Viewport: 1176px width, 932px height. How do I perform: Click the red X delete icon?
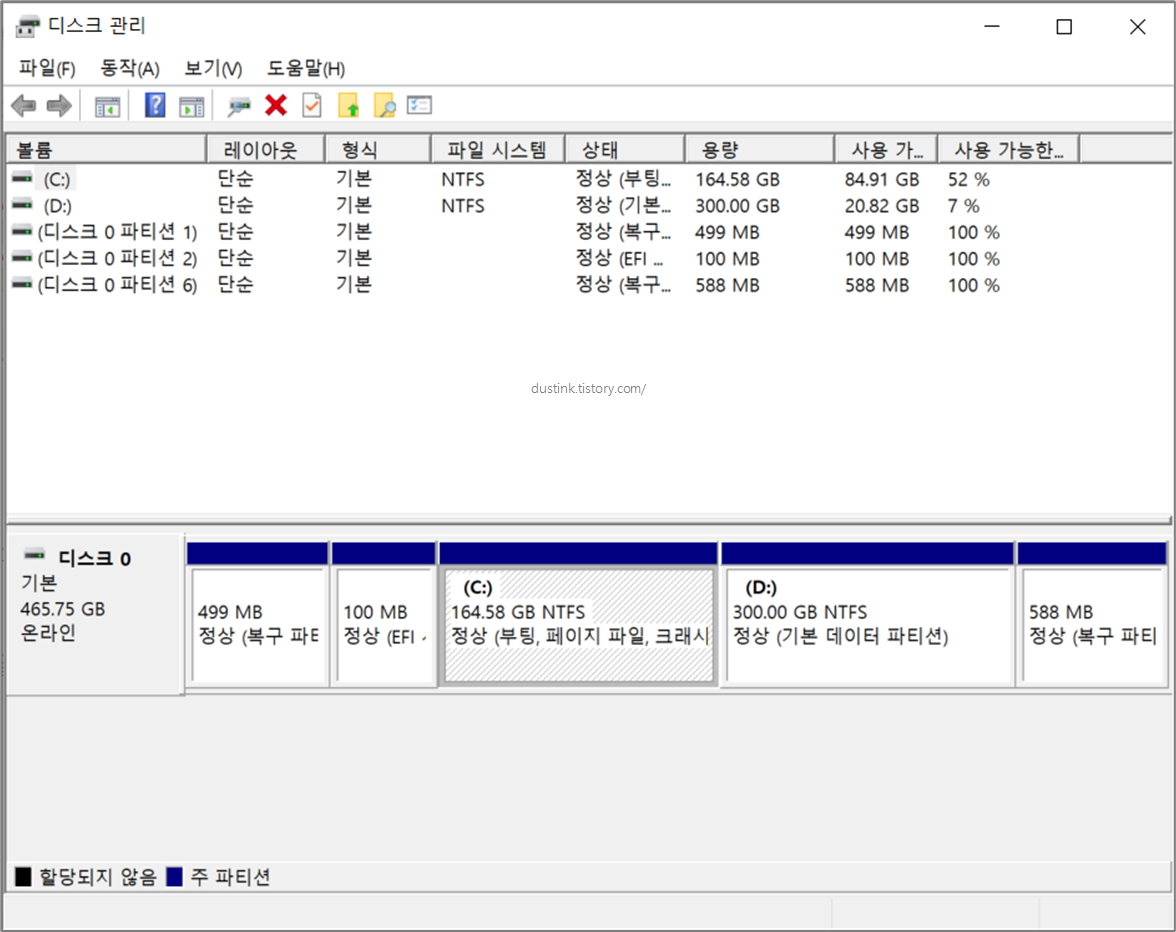[276, 106]
